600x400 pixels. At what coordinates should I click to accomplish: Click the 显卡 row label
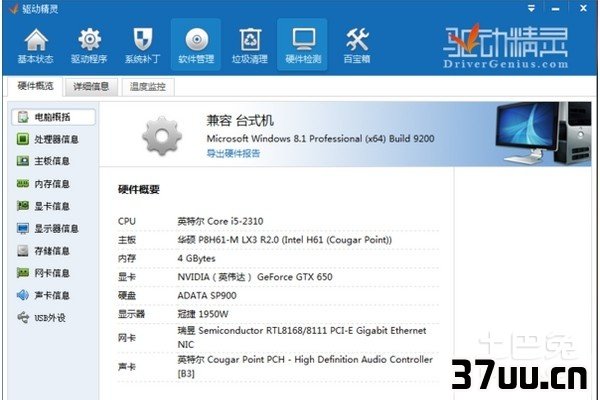click(127, 277)
